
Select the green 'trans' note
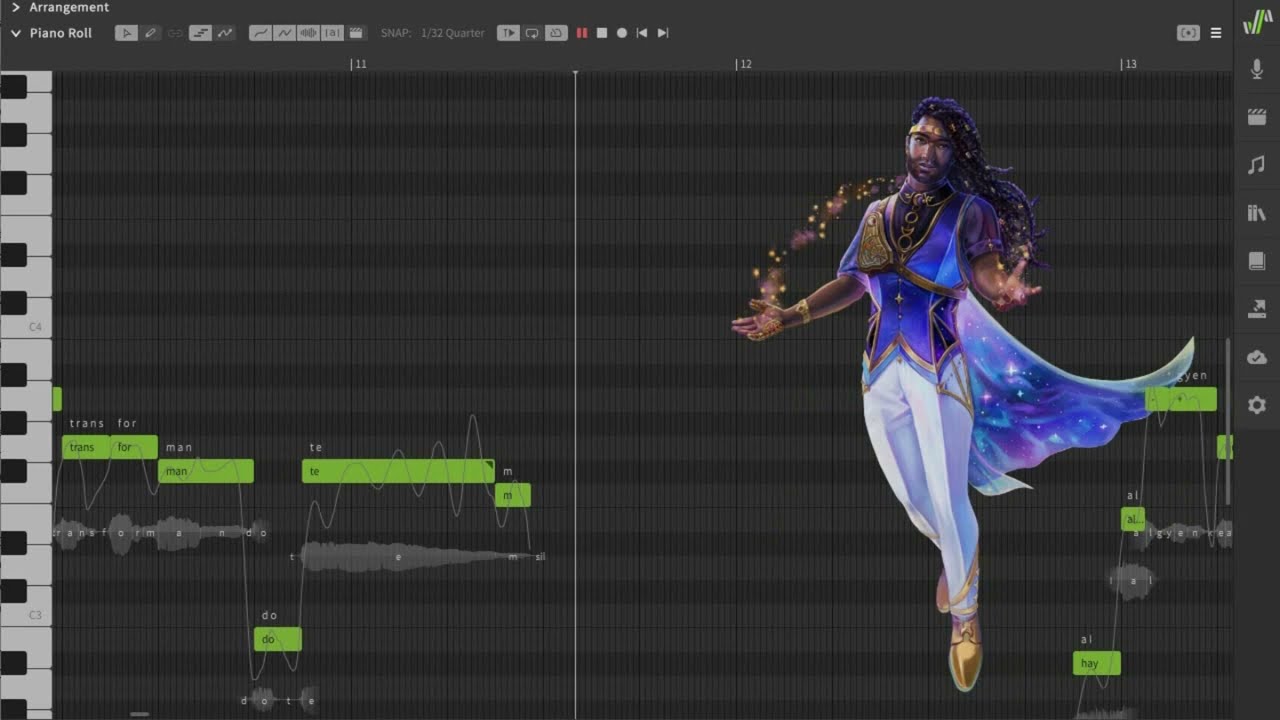[86, 447]
